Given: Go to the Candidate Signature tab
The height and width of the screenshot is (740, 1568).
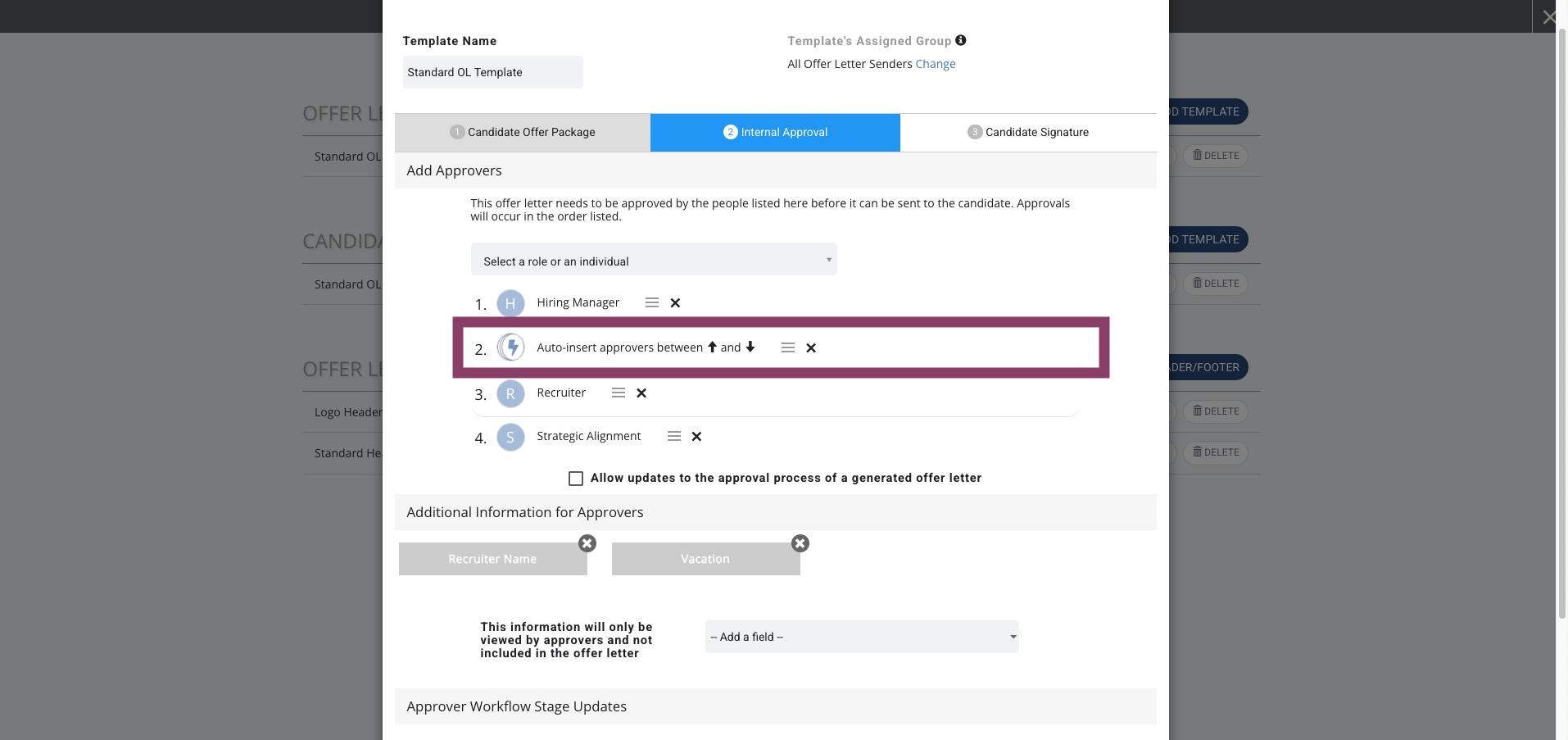Looking at the screenshot, I should (1028, 133).
